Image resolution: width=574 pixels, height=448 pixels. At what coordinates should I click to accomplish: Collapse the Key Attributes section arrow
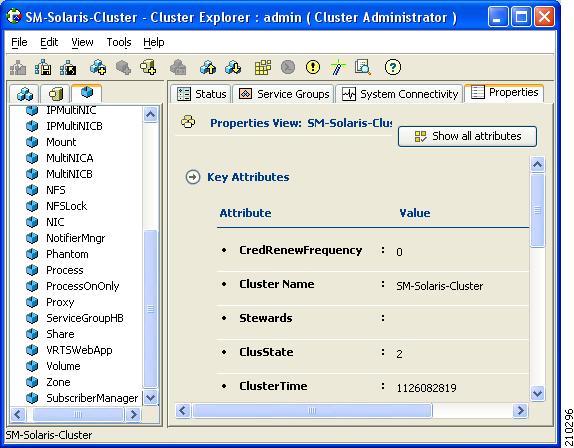click(x=193, y=177)
